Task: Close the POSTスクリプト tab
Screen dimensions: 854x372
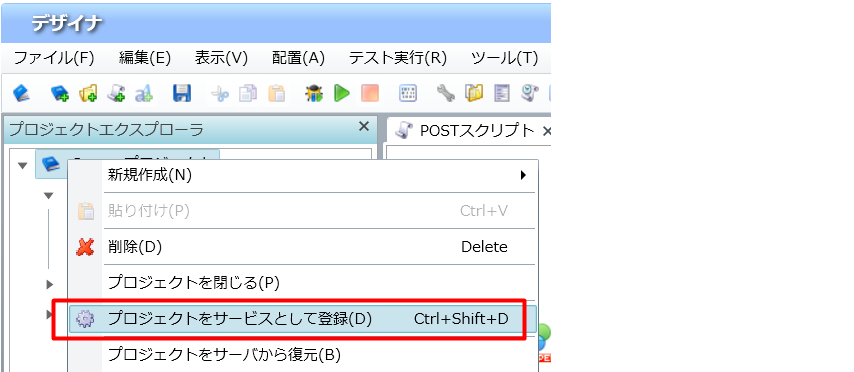Action: (547, 131)
